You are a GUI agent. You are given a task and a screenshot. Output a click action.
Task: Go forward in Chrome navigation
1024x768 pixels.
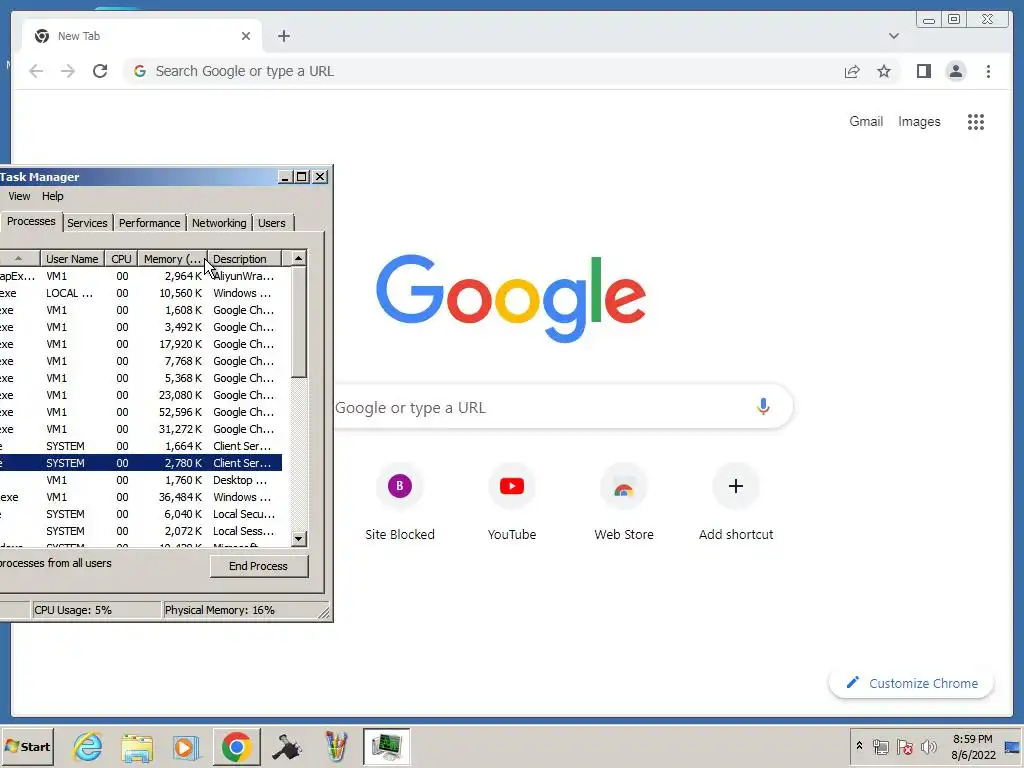(68, 71)
